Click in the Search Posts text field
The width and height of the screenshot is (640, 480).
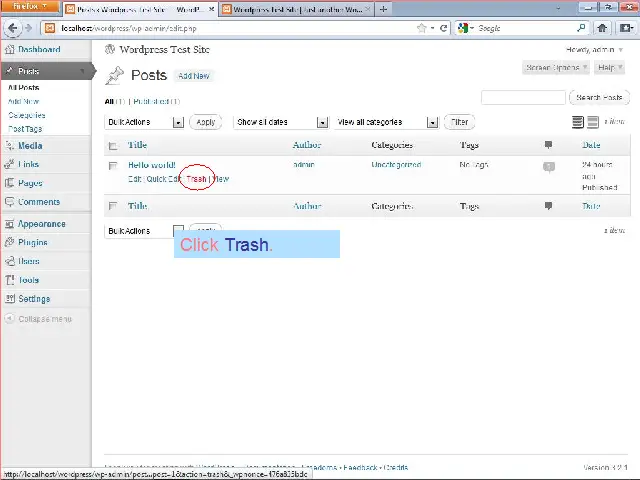click(x=523, y=98)
